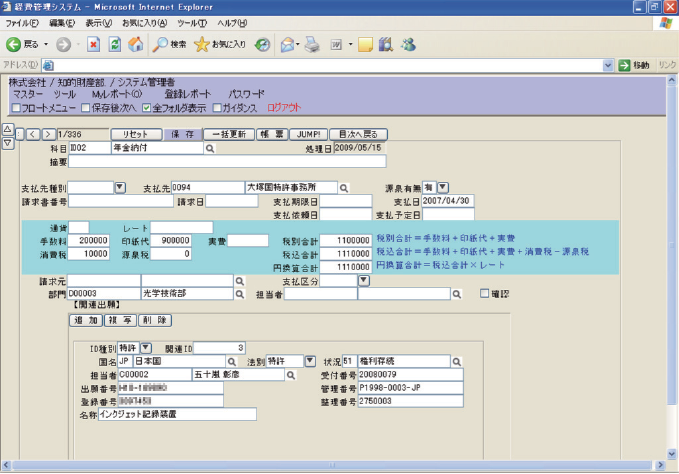Click the Research books icon
679x474 pixels.
click(x=385, y=44)
